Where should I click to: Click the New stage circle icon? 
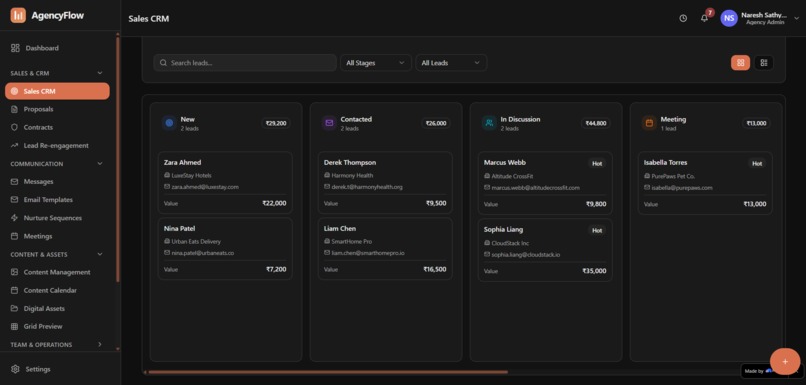point(169,123)
